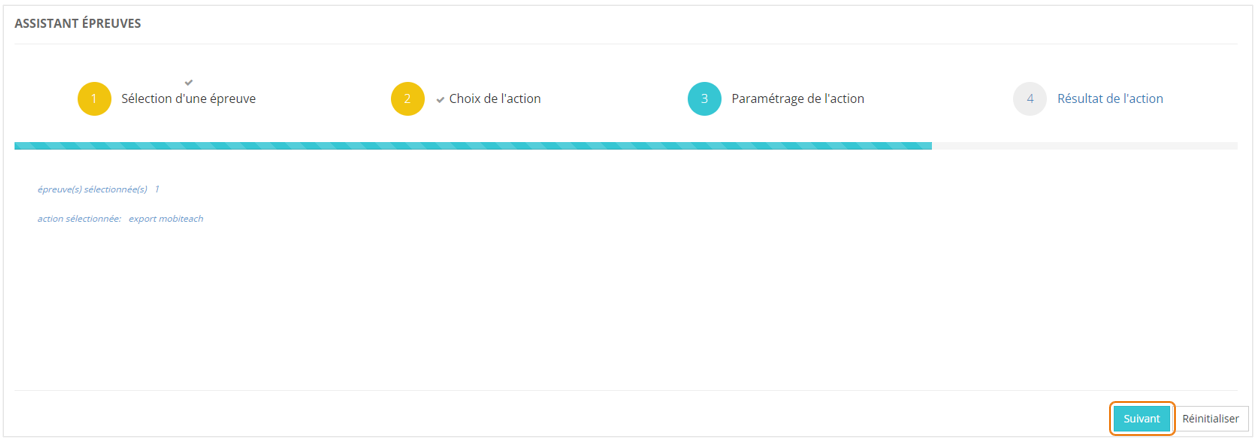Screen dimensions: 1255x440
Task: Click the ASSISTANT ÉPREUVES panel title
Action: pos(77,24)
